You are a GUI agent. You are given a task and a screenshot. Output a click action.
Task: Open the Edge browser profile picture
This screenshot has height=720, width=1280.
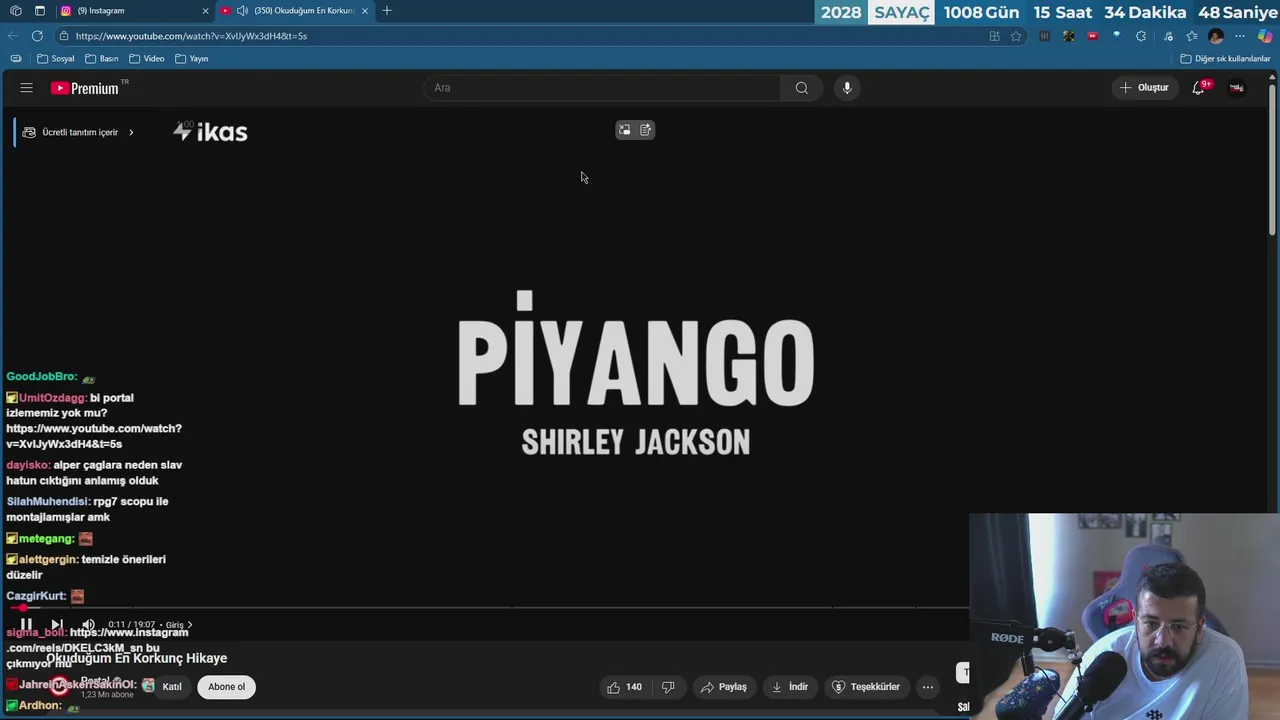tap(1216, 36)
